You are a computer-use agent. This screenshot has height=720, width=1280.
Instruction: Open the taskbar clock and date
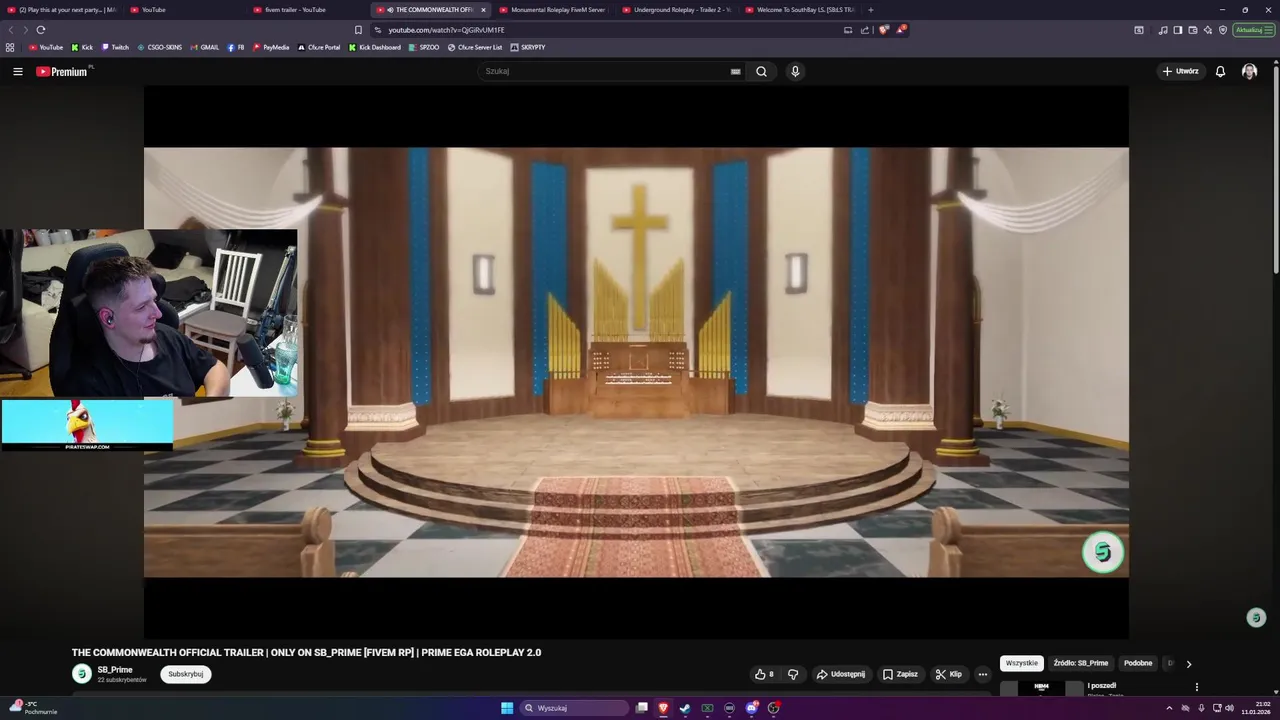[x=1256, y=708]
